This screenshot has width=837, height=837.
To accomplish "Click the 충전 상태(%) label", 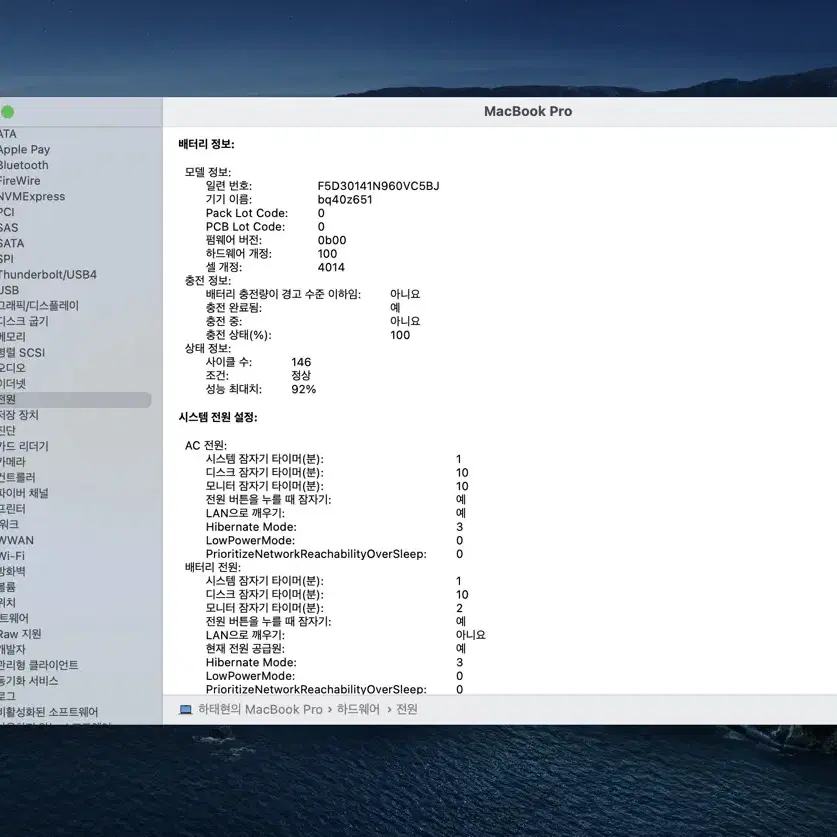I will point(239,335).
